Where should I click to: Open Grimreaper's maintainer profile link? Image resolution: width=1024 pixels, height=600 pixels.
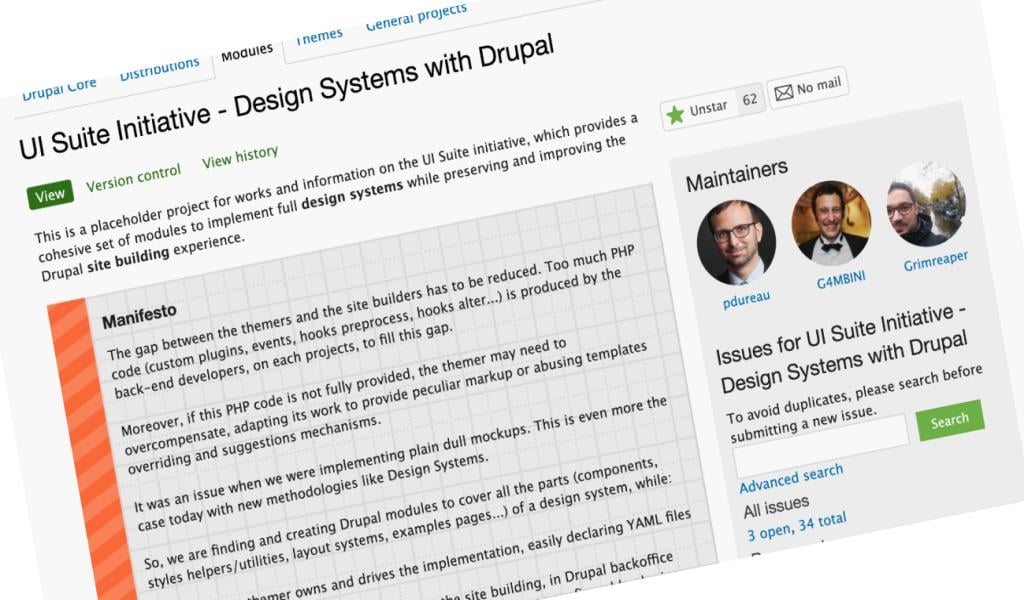click(936, 260)
